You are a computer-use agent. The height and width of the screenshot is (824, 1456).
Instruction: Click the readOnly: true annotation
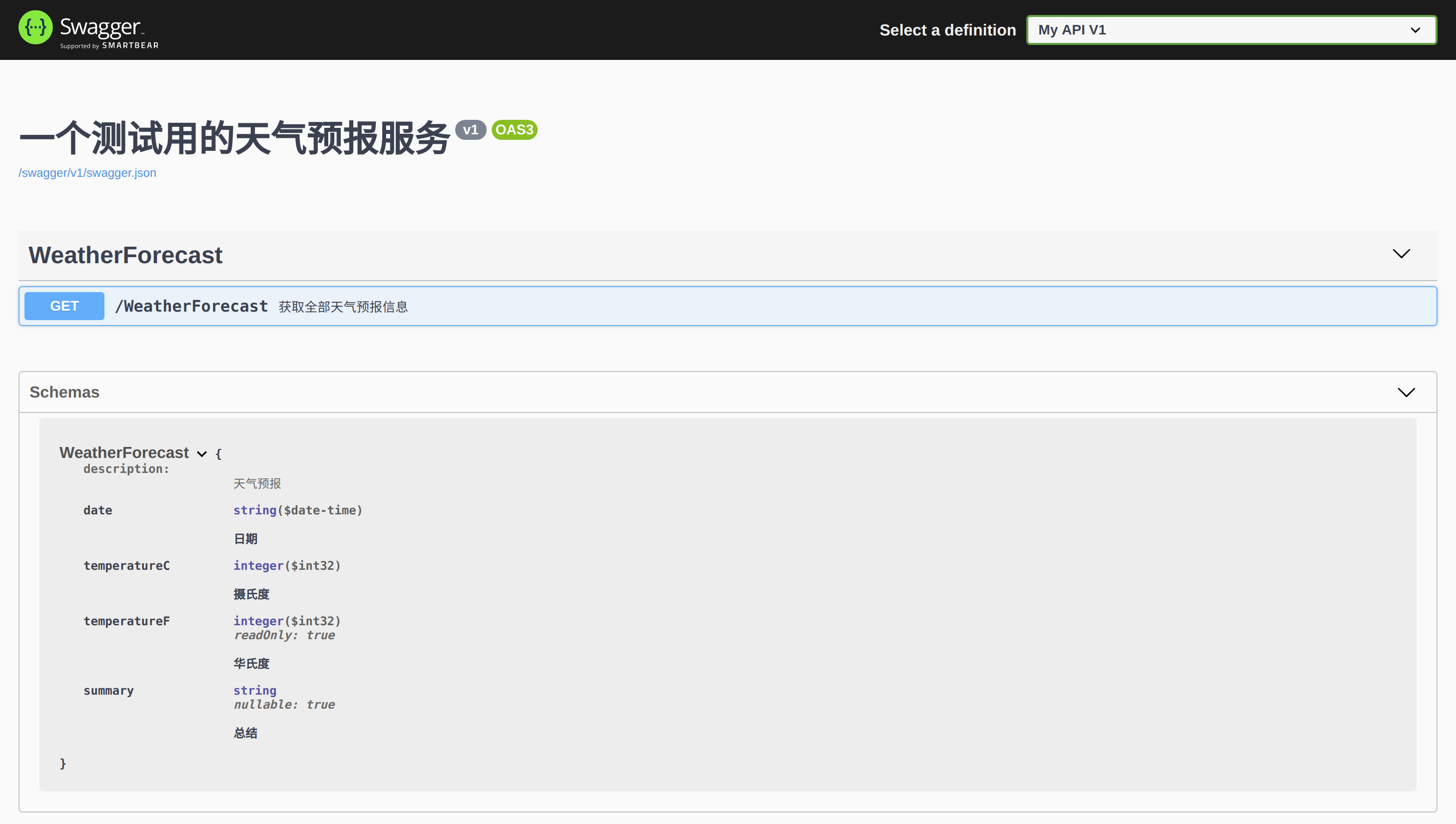coord(284,636)
